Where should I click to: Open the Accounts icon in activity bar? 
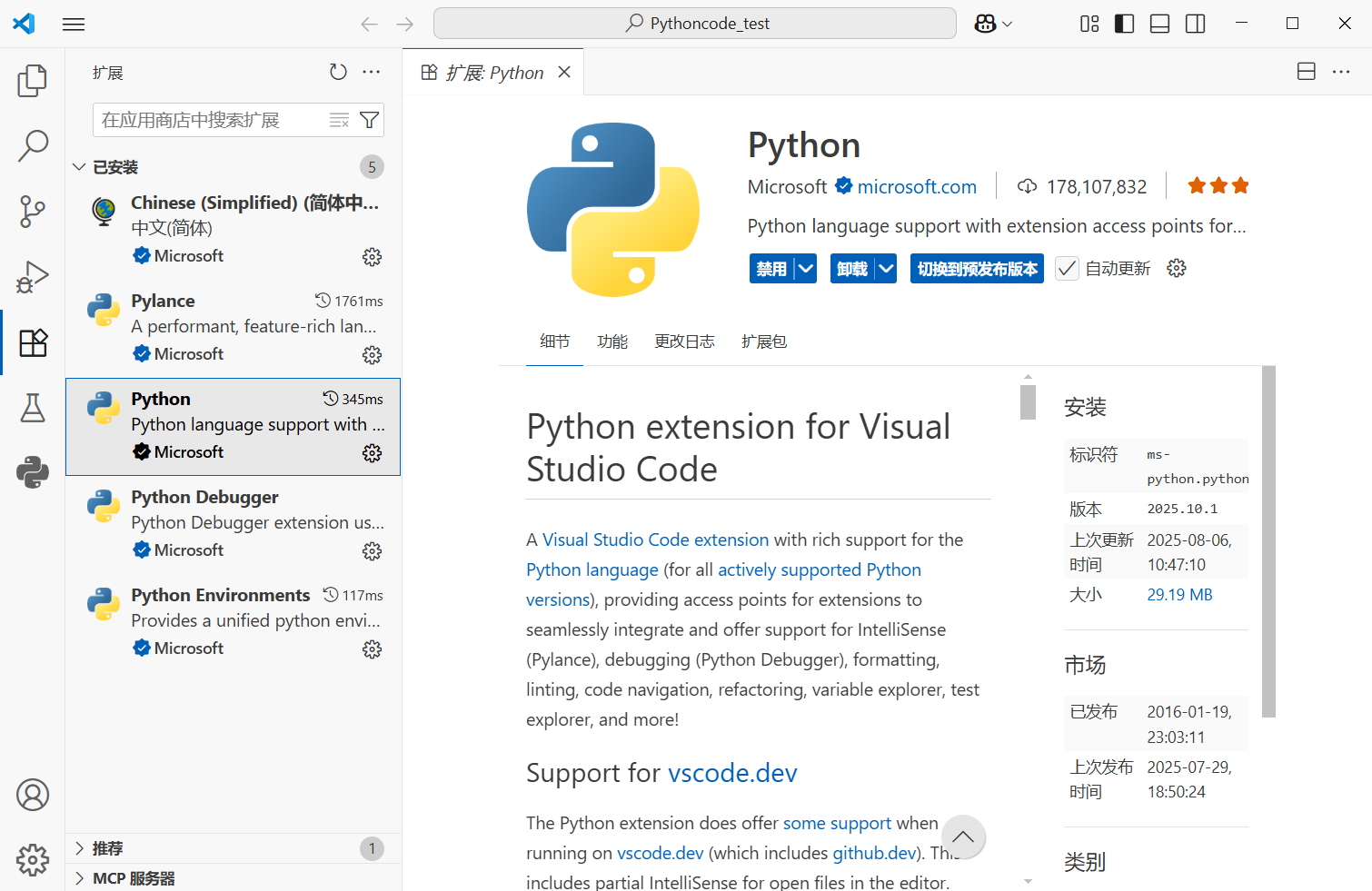click(x=33, y=795)
